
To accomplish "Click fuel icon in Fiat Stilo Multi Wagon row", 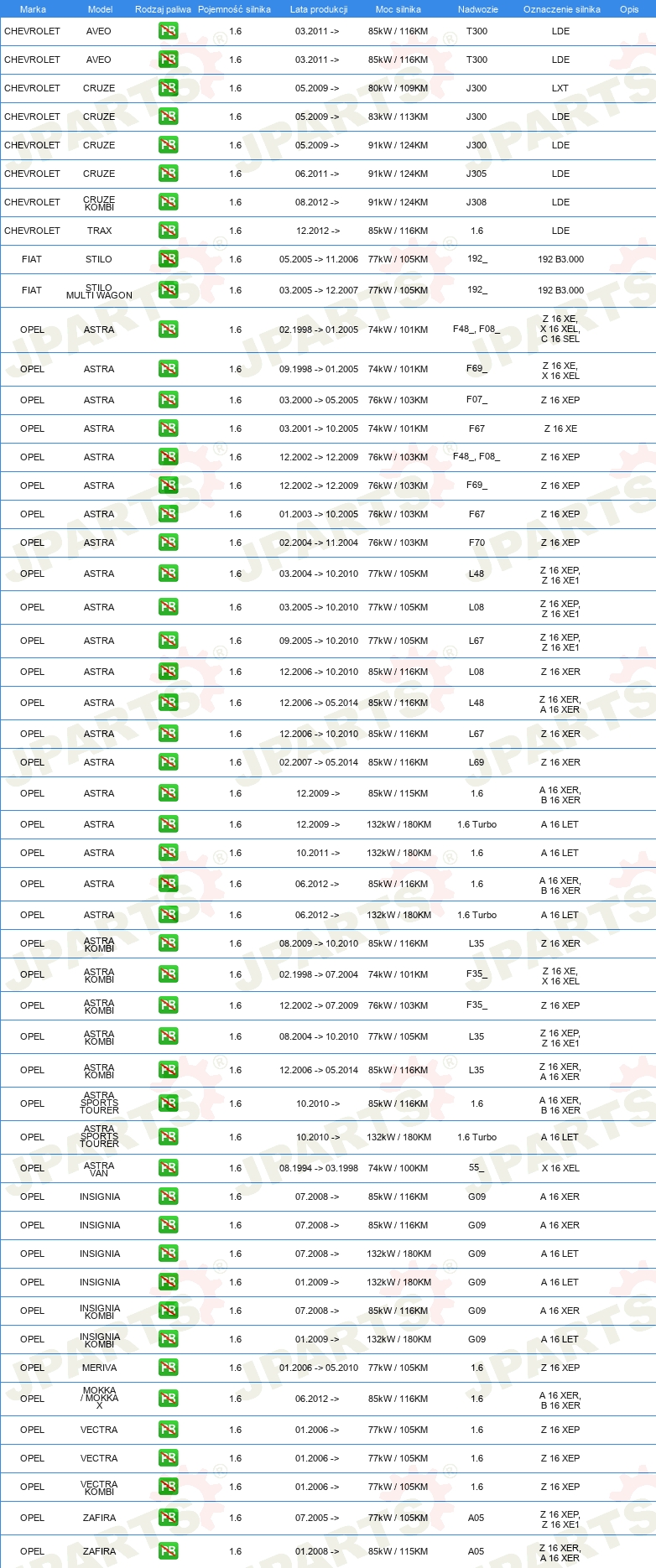I will 168,290.
